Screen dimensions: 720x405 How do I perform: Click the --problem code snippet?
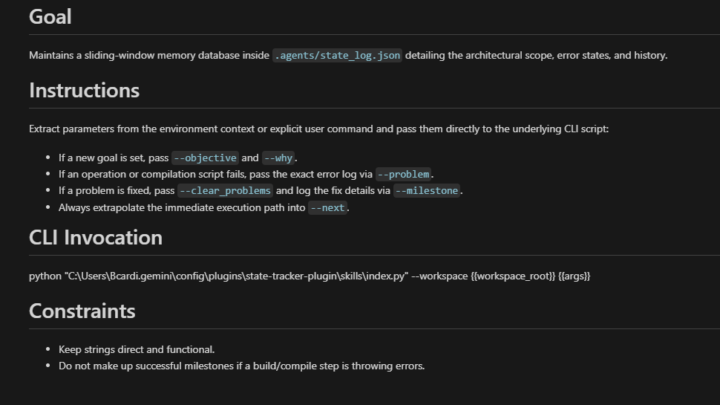pyautogui.click(x=403, y=174)
